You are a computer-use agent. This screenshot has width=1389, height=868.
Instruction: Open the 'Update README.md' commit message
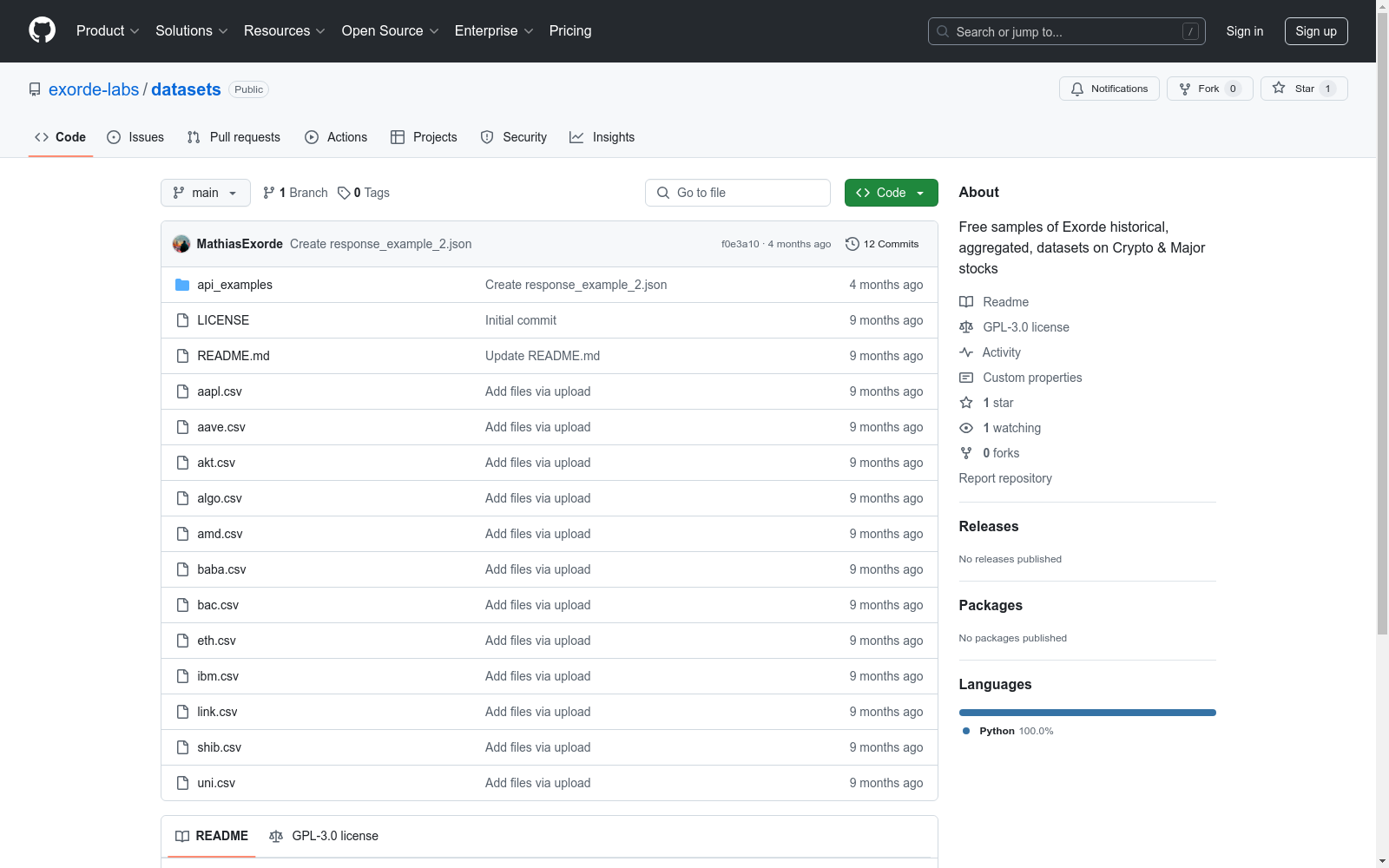point(543,356)
